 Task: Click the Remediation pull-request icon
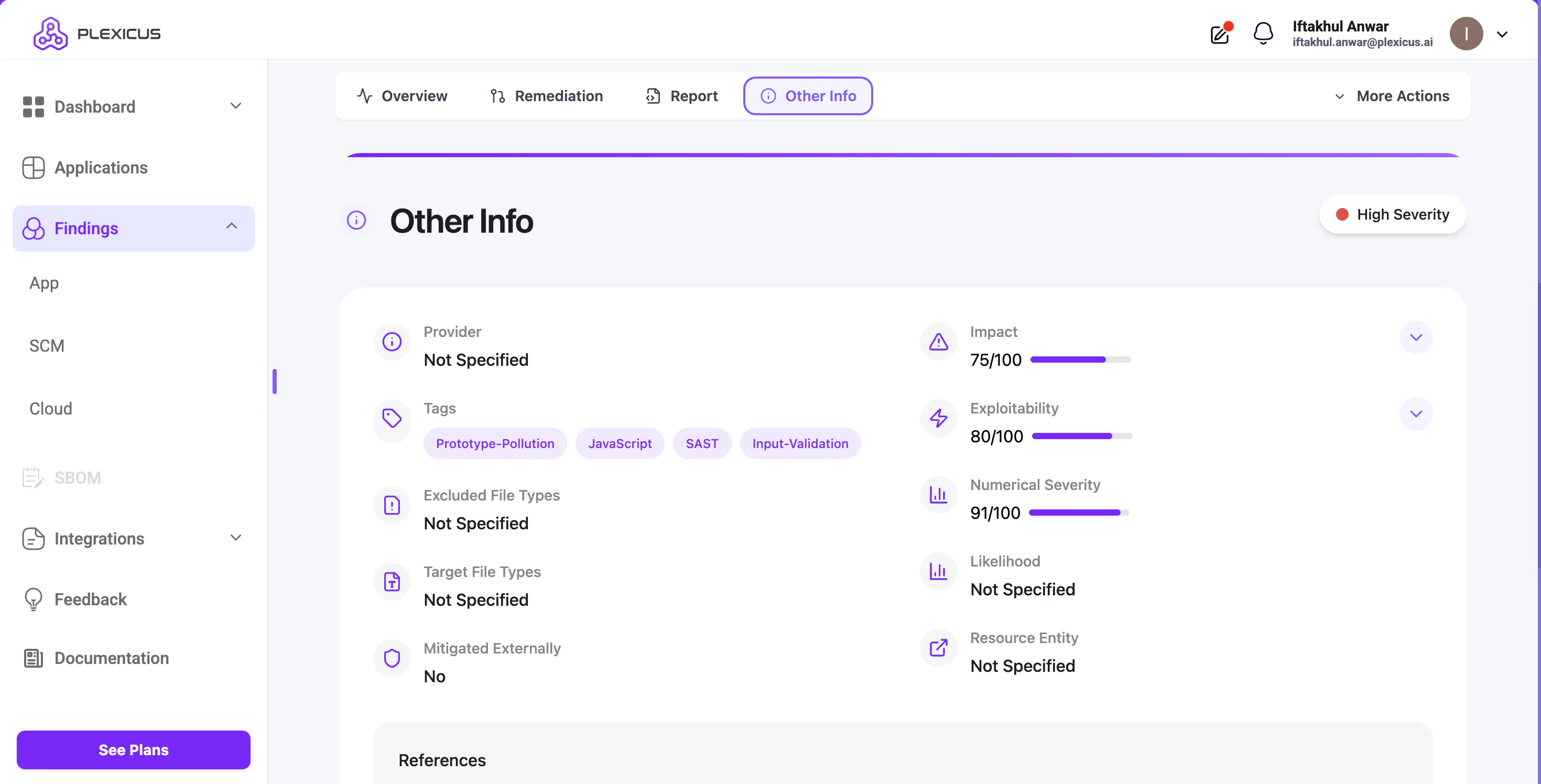(x=498, y=96)
